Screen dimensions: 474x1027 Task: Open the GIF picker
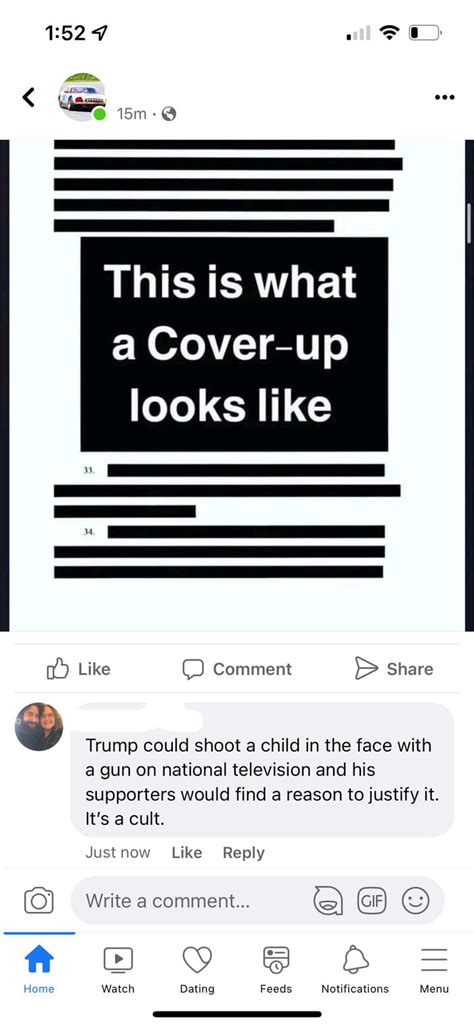[x=372, y=900]
